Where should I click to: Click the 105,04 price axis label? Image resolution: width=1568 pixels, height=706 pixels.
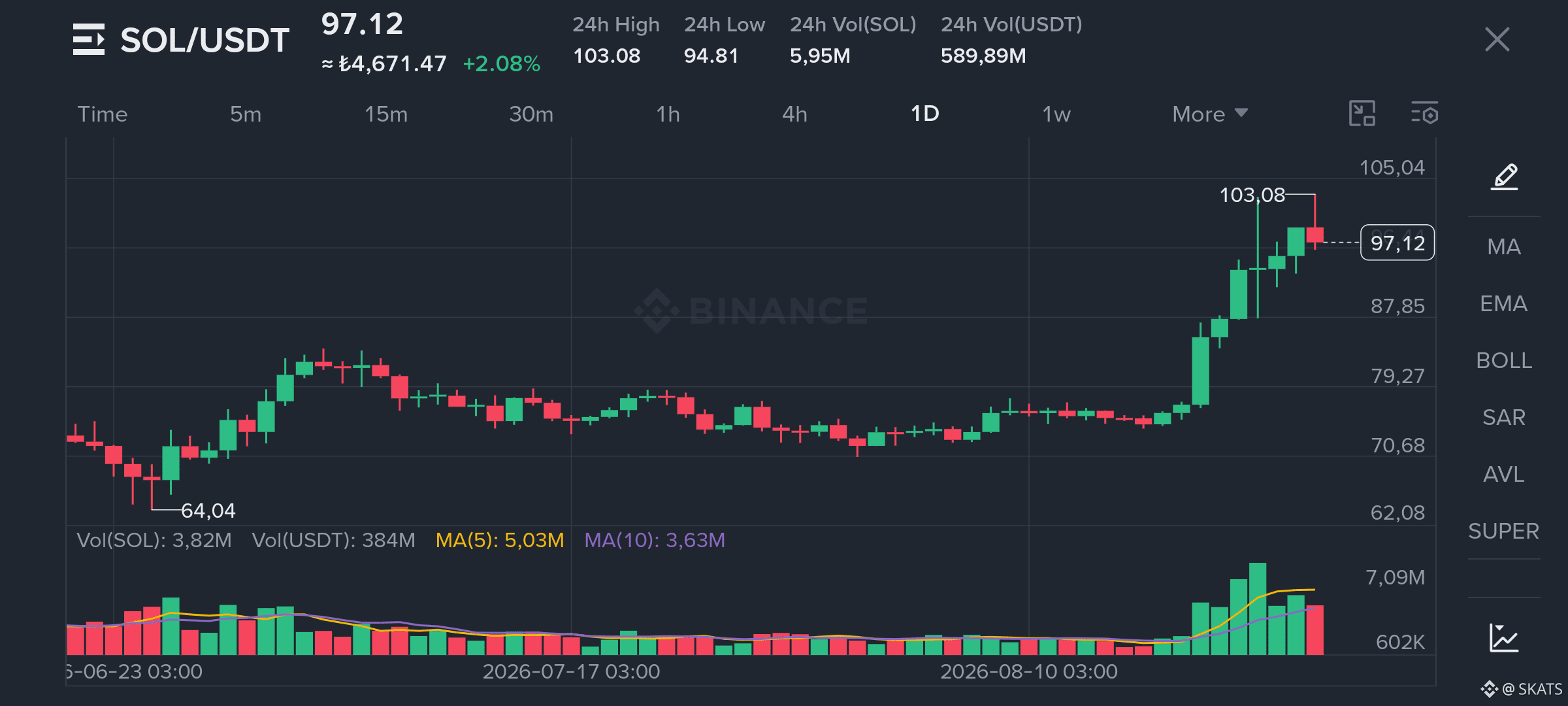[1392, 167]
